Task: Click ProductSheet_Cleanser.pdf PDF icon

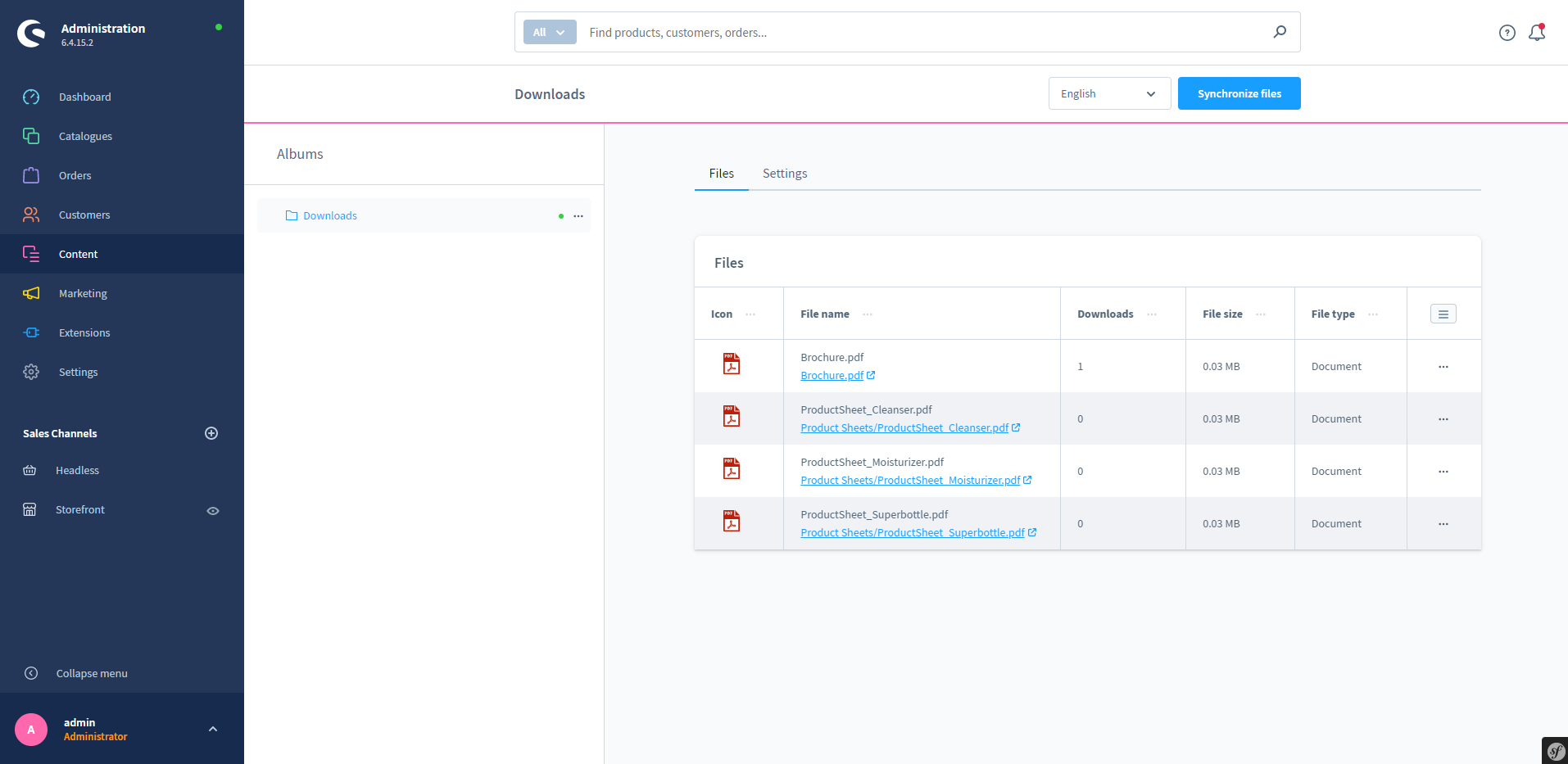Action: click(x=732, y=416)
